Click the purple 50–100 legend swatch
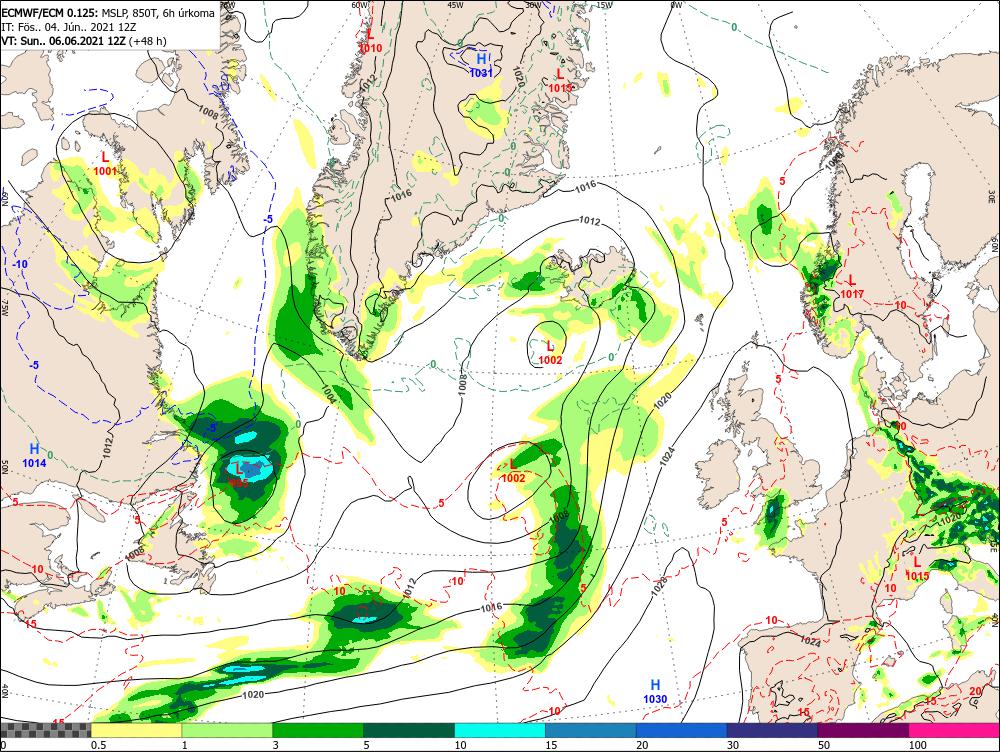 click(864, 731)
